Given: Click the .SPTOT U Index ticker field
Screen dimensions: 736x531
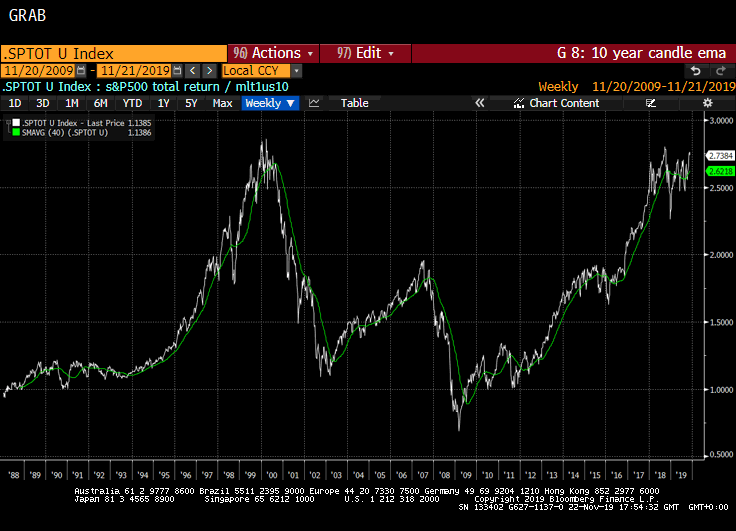Looking at the screenshot, I should pyautogui.click(x=114, y=54).
